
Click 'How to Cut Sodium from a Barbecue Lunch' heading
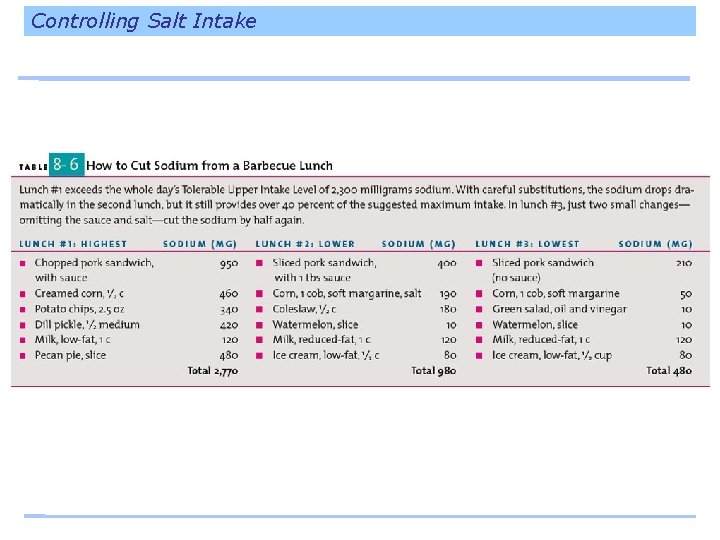coord(209,166)
